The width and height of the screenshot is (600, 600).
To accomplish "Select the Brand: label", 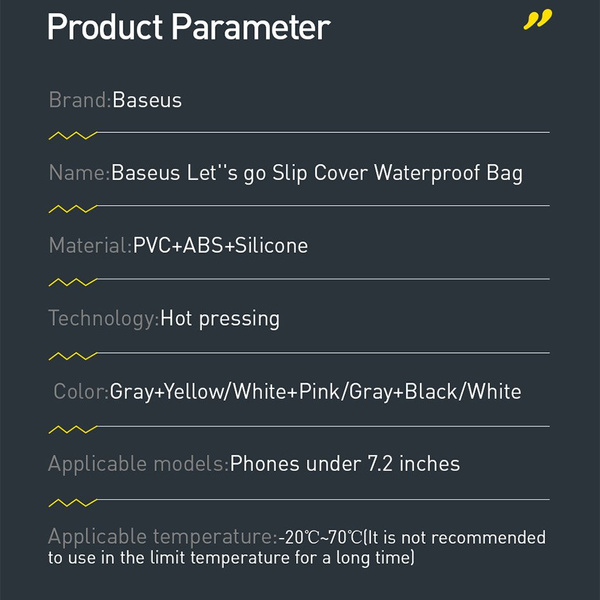I will coord(80,100).
